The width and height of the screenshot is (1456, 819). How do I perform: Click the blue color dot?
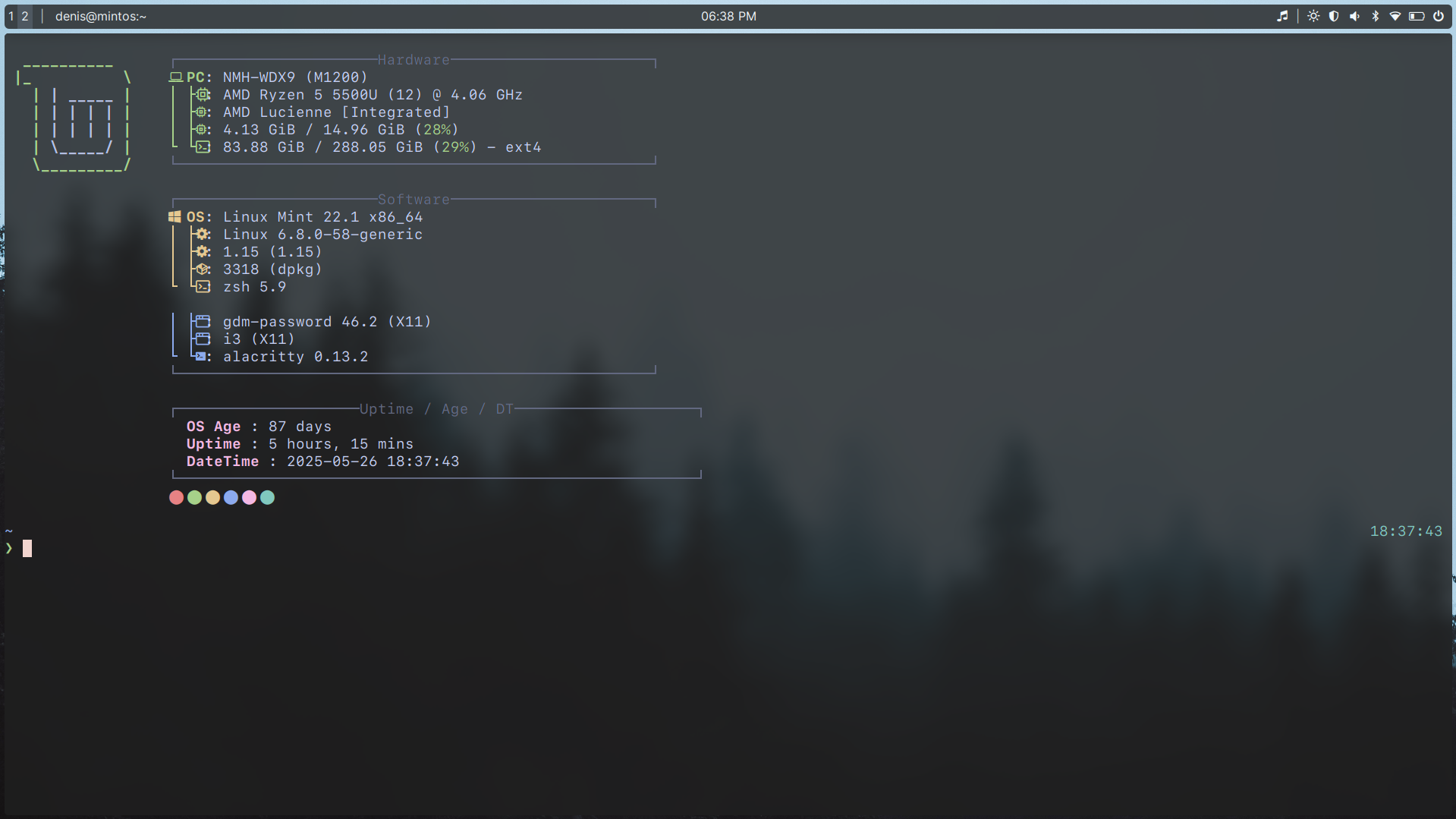click(x=231, y=498)
